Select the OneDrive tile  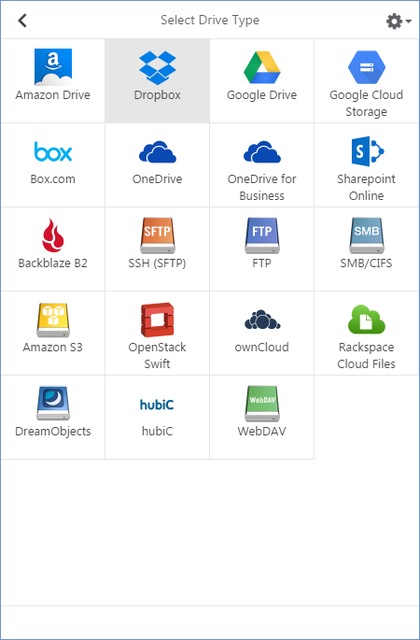[158, 165]
